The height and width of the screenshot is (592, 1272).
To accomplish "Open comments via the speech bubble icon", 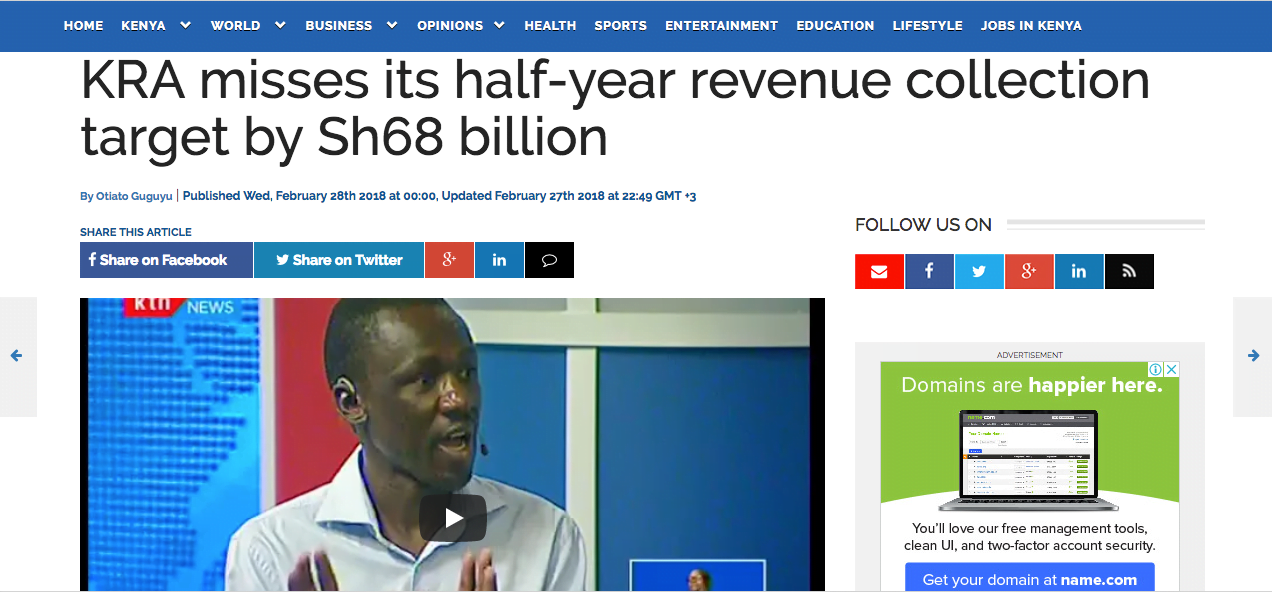I will point(549,260).
